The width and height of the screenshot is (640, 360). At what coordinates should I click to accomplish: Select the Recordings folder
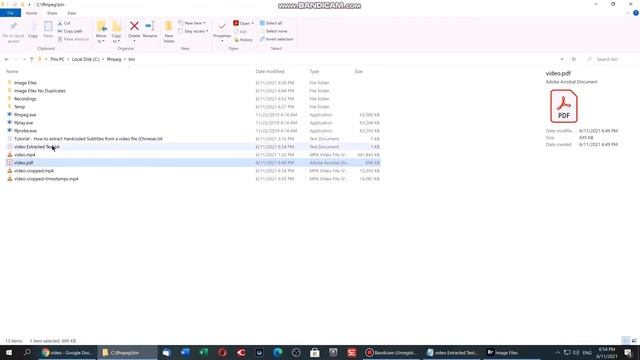click(25, 99)
